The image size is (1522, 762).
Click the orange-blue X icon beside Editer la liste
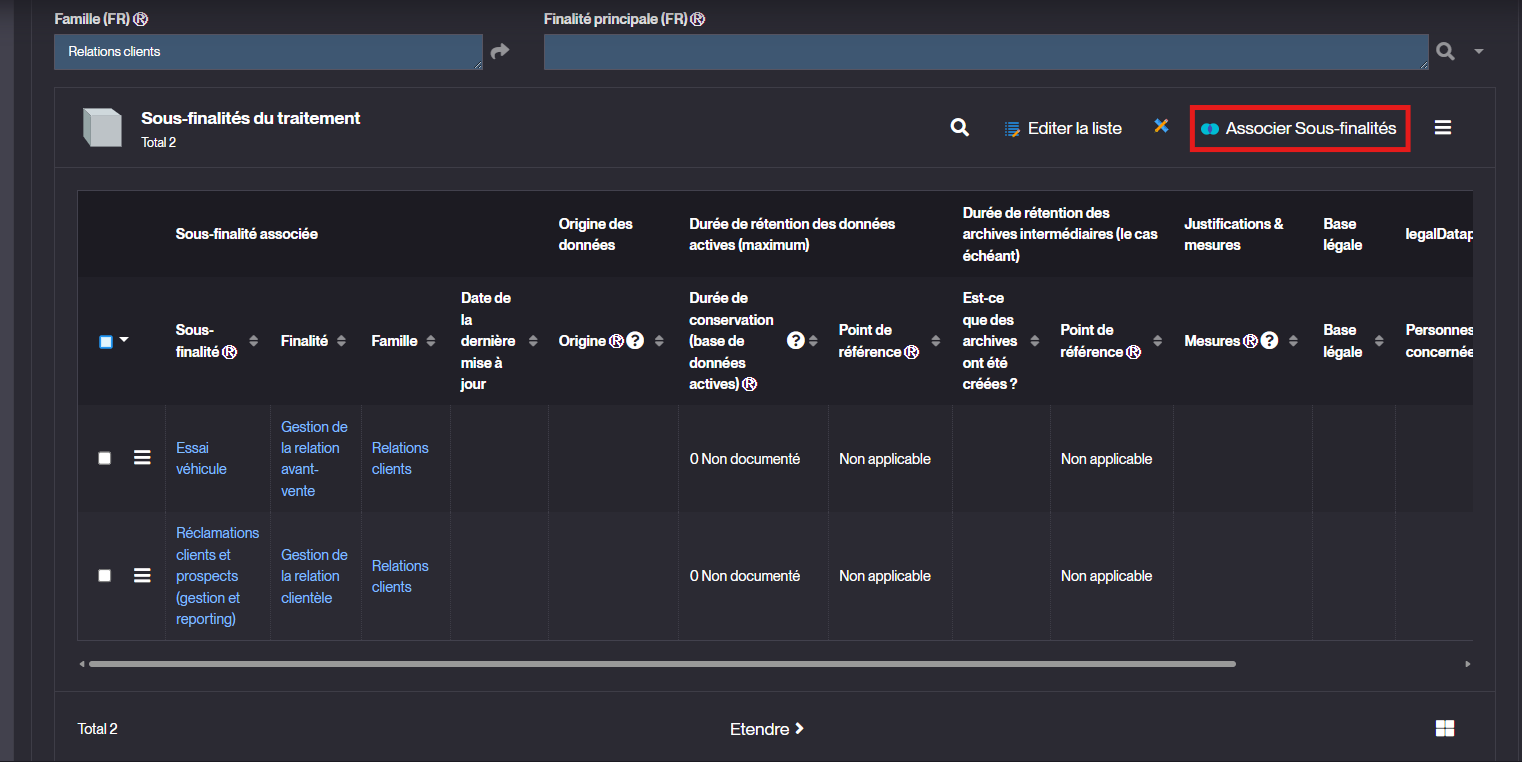pyautogui.click(x=1161, y=126)
